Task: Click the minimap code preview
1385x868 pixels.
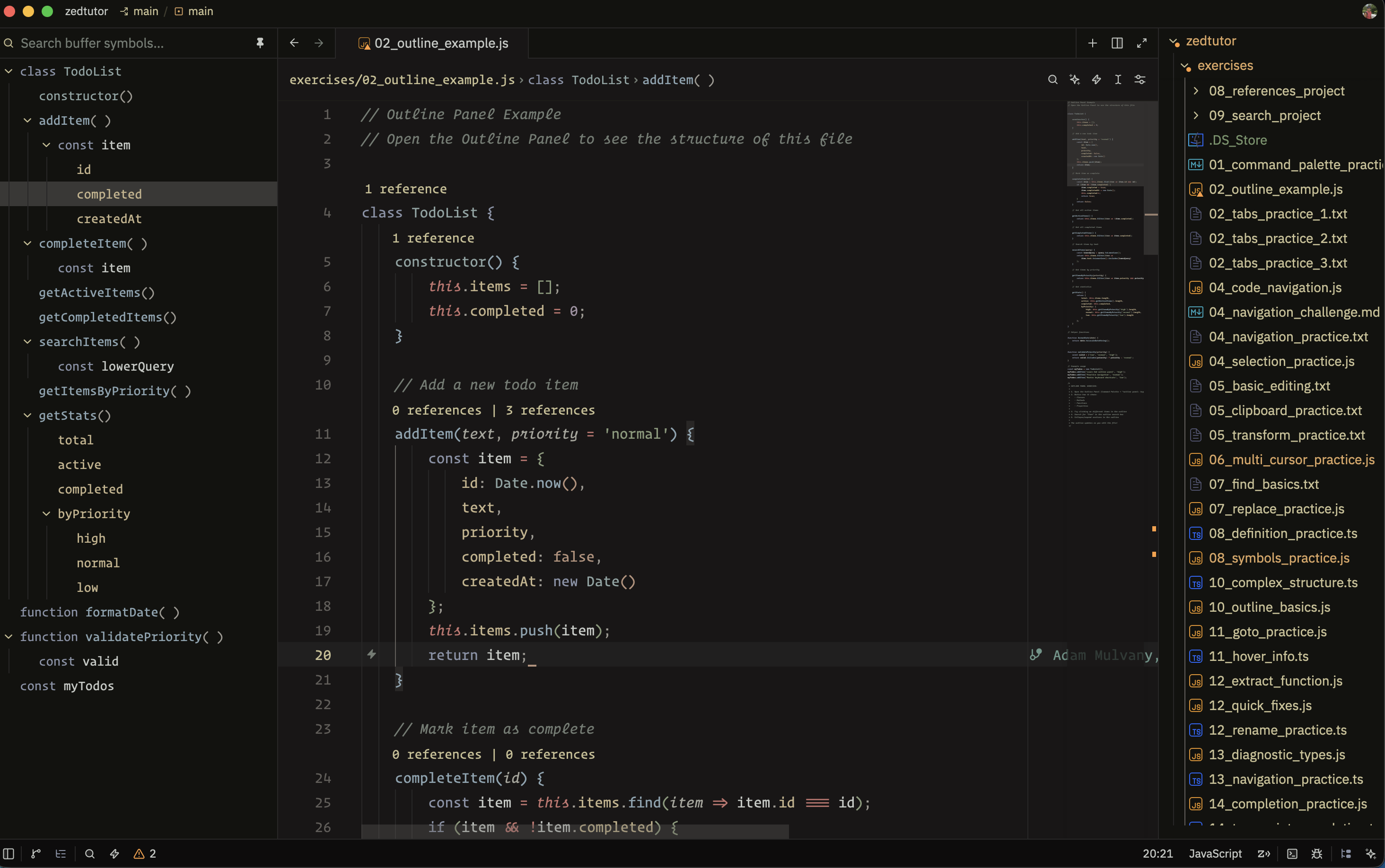Action: 1105,264
